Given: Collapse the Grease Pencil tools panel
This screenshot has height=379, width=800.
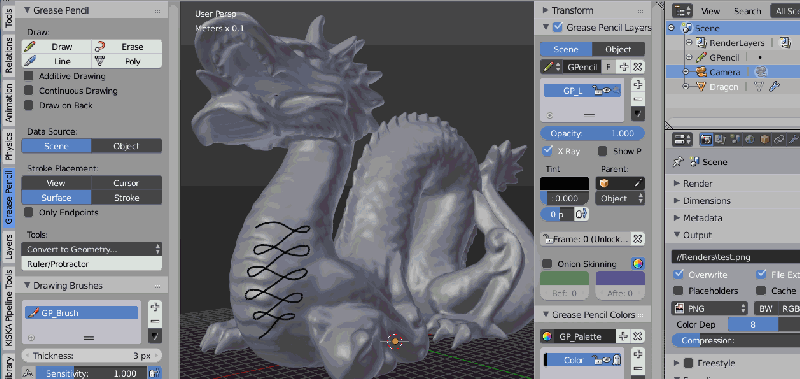Looking at the screenshot, I should 27,10.
